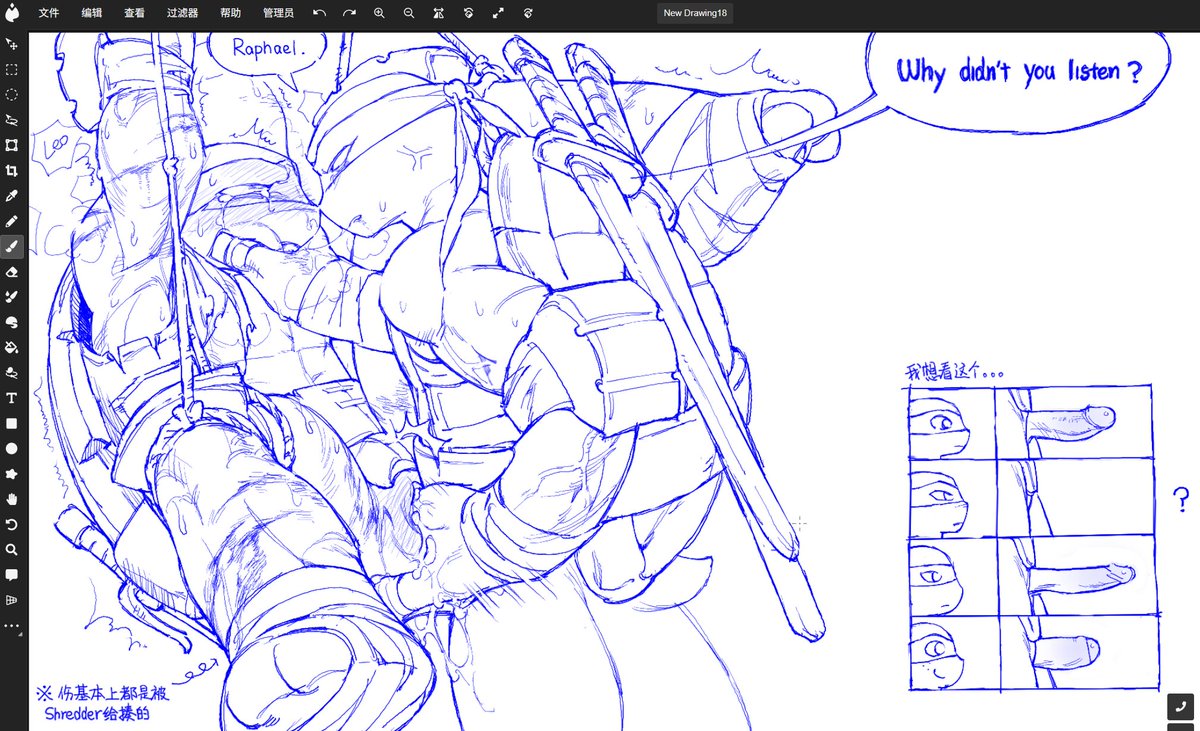Screen dimensions: 1200x731
Task: Grab the Hand pan tool
Action: (x=13, y=499)
